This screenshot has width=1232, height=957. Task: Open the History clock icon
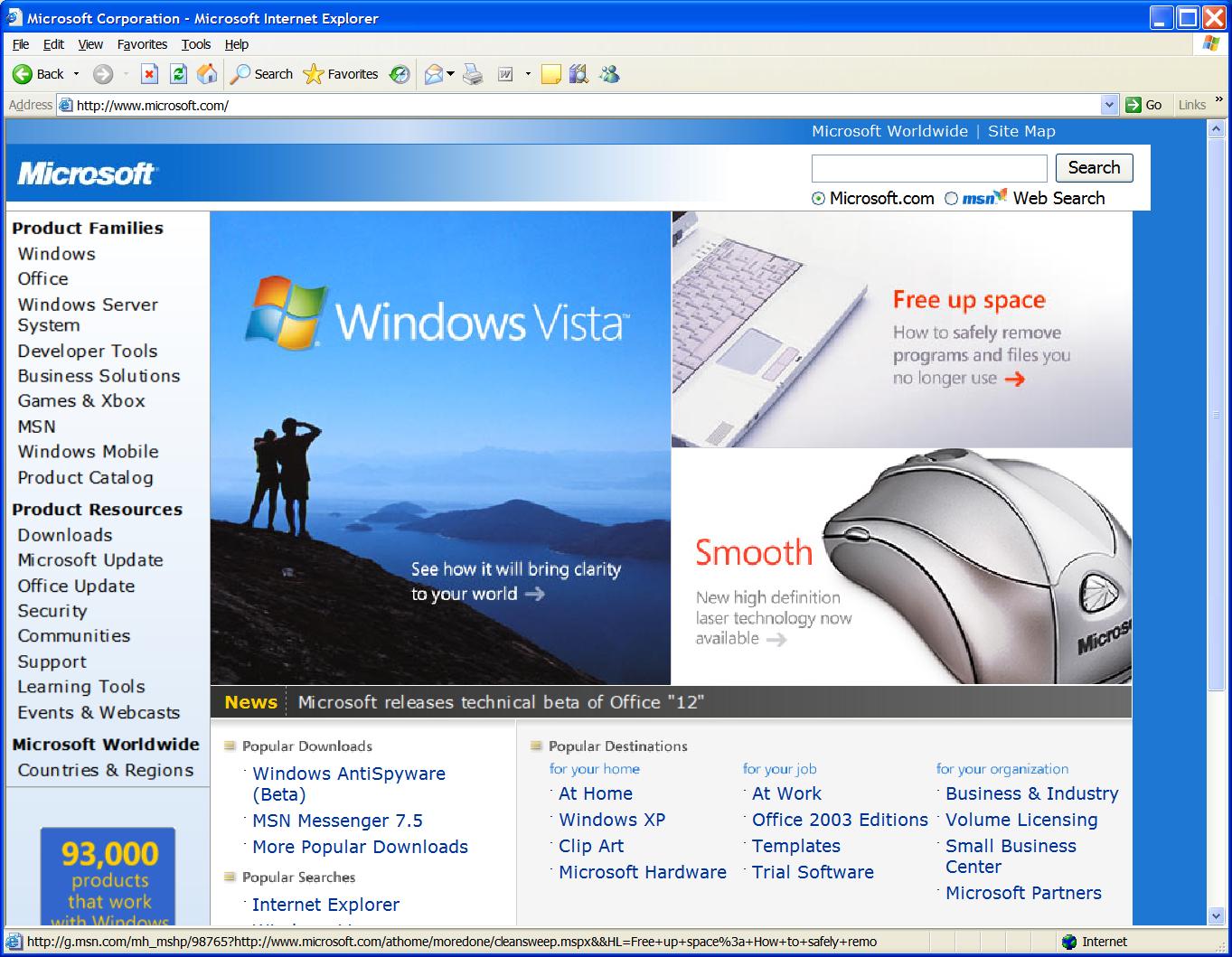pyautogui.click(x=399, y=74)
